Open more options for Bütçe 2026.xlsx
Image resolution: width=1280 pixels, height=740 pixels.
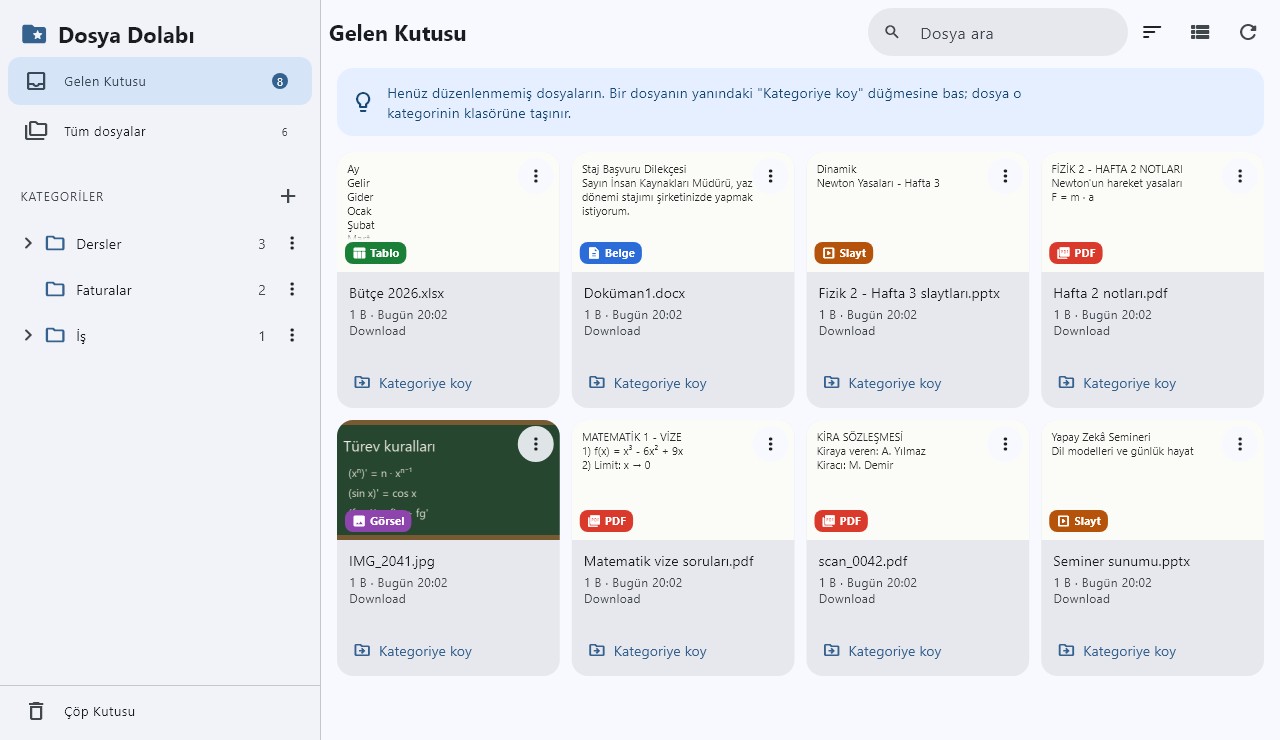coord(536,176)
